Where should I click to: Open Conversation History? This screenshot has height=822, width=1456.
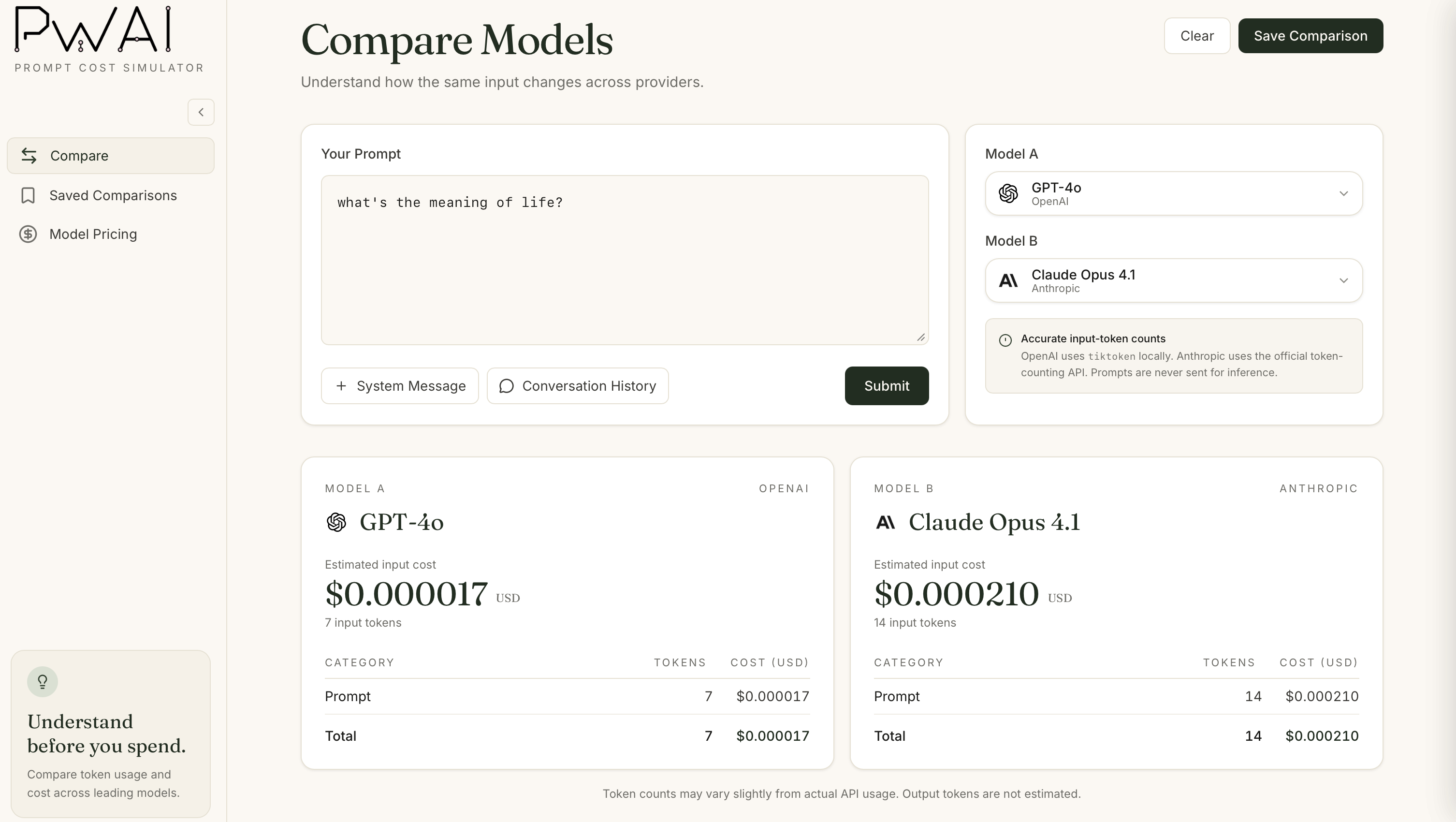pyautogui.click(x=577, y=385)
